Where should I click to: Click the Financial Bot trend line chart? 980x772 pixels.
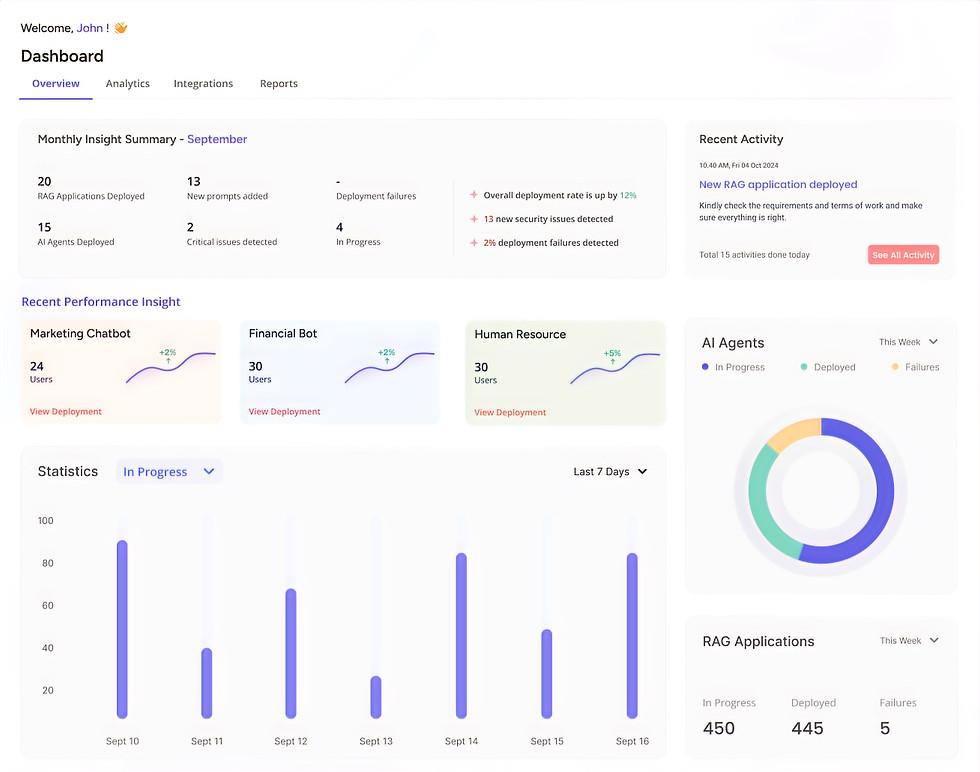coord(389,368)
